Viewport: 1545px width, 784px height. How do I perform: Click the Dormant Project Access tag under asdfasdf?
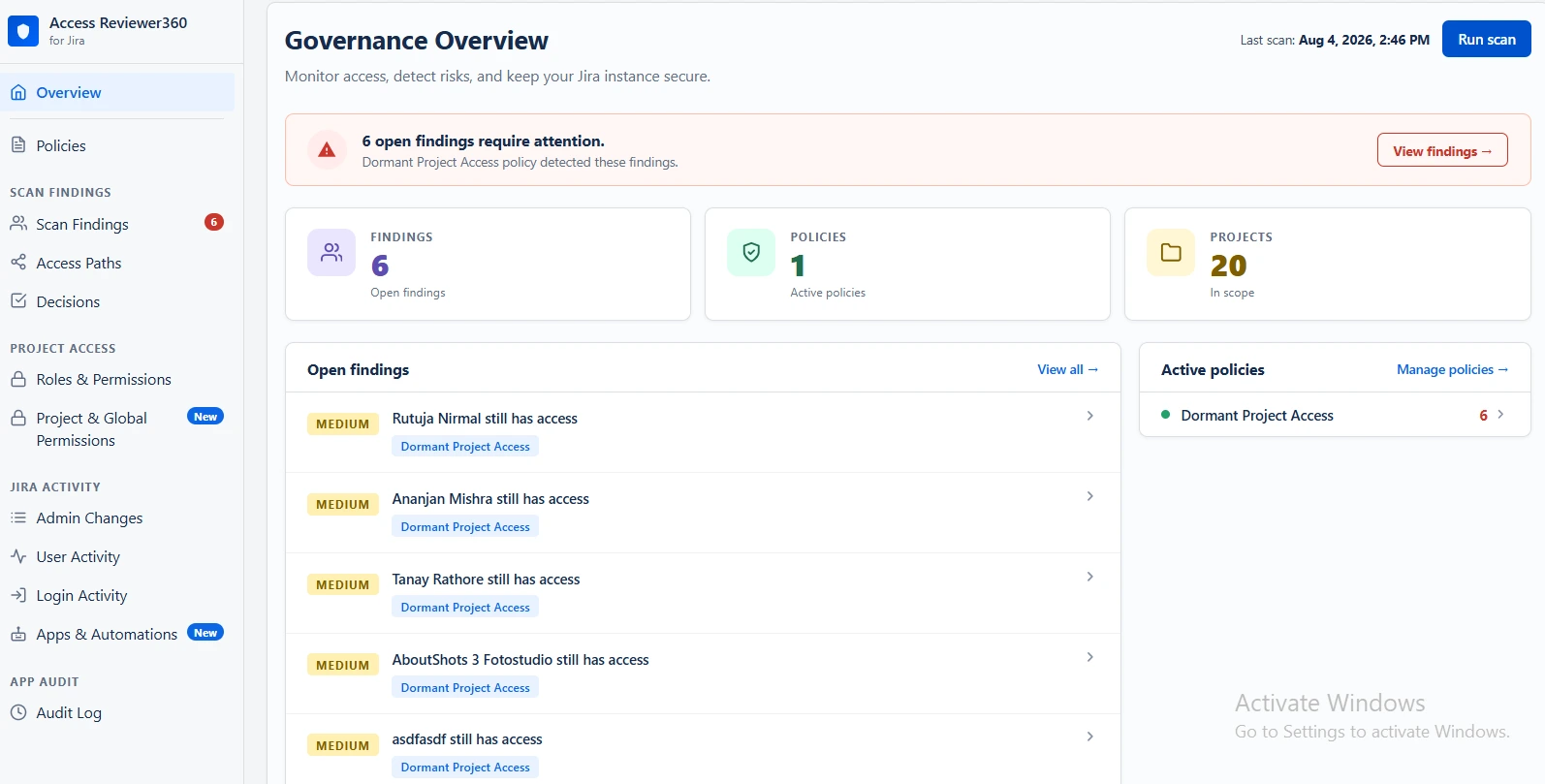point(465,768)
